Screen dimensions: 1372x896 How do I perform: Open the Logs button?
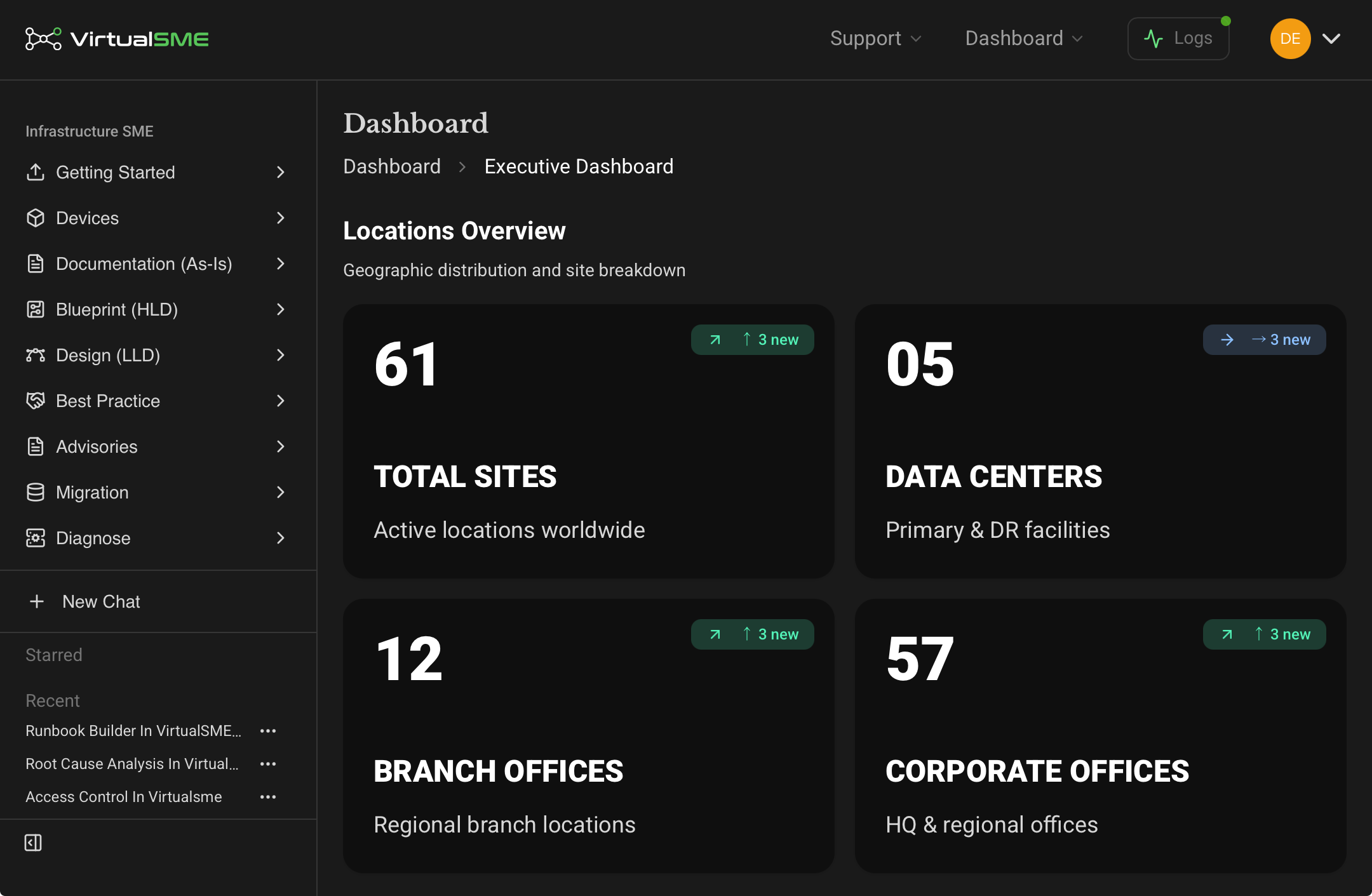[x=1178, y=38]
